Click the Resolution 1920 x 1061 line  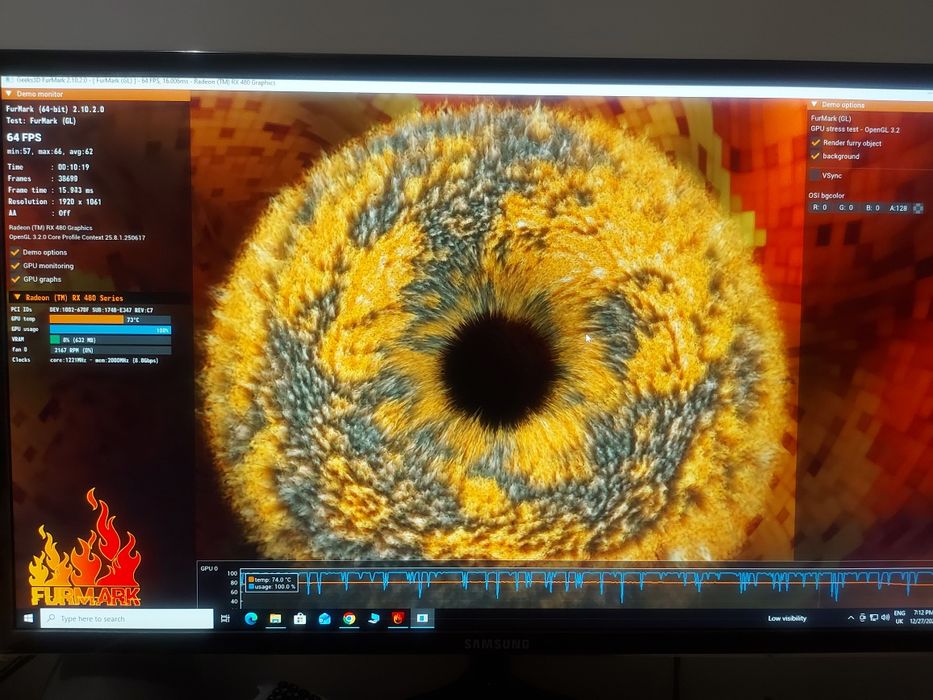tap(55, 202)
